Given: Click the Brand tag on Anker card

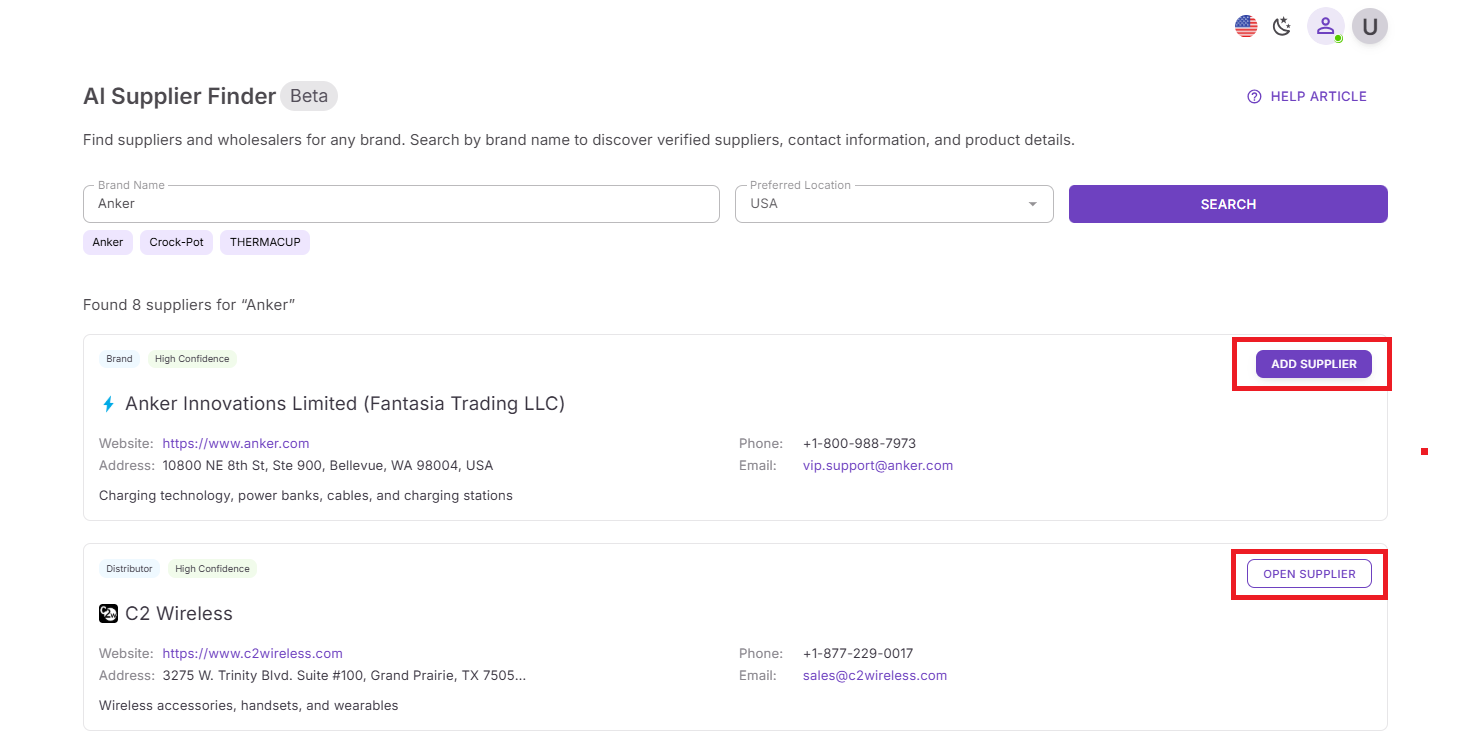Looking at the screenshot, I should (x=119, y=359).
